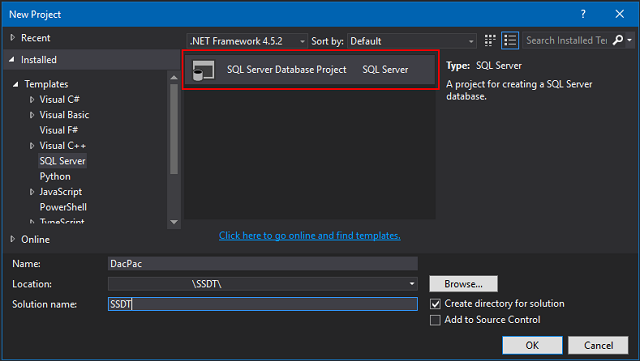Switch to medium icons list view
Image resolution: width=640 pixels, height=361 pixels.
pyautogui.click(x=510, y=40)
